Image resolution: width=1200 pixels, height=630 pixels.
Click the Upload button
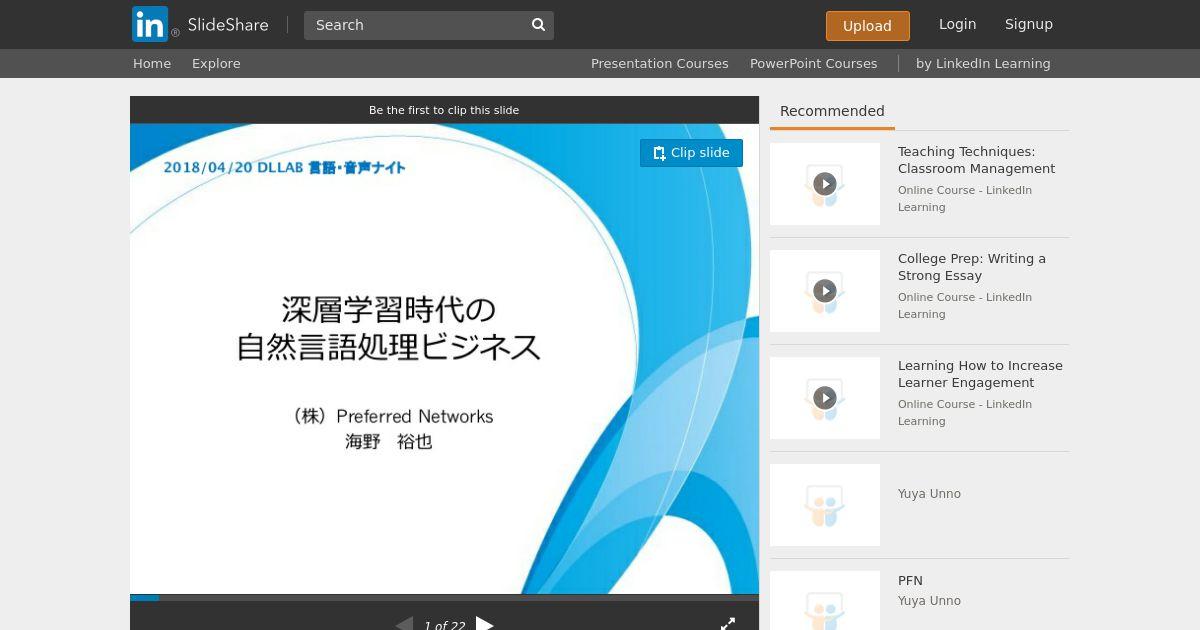(x=867, y=26)
